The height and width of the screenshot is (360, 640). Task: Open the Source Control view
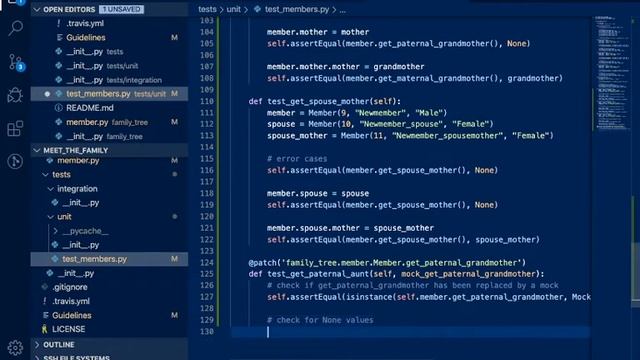pyautogui.click(x=16, y=62)
